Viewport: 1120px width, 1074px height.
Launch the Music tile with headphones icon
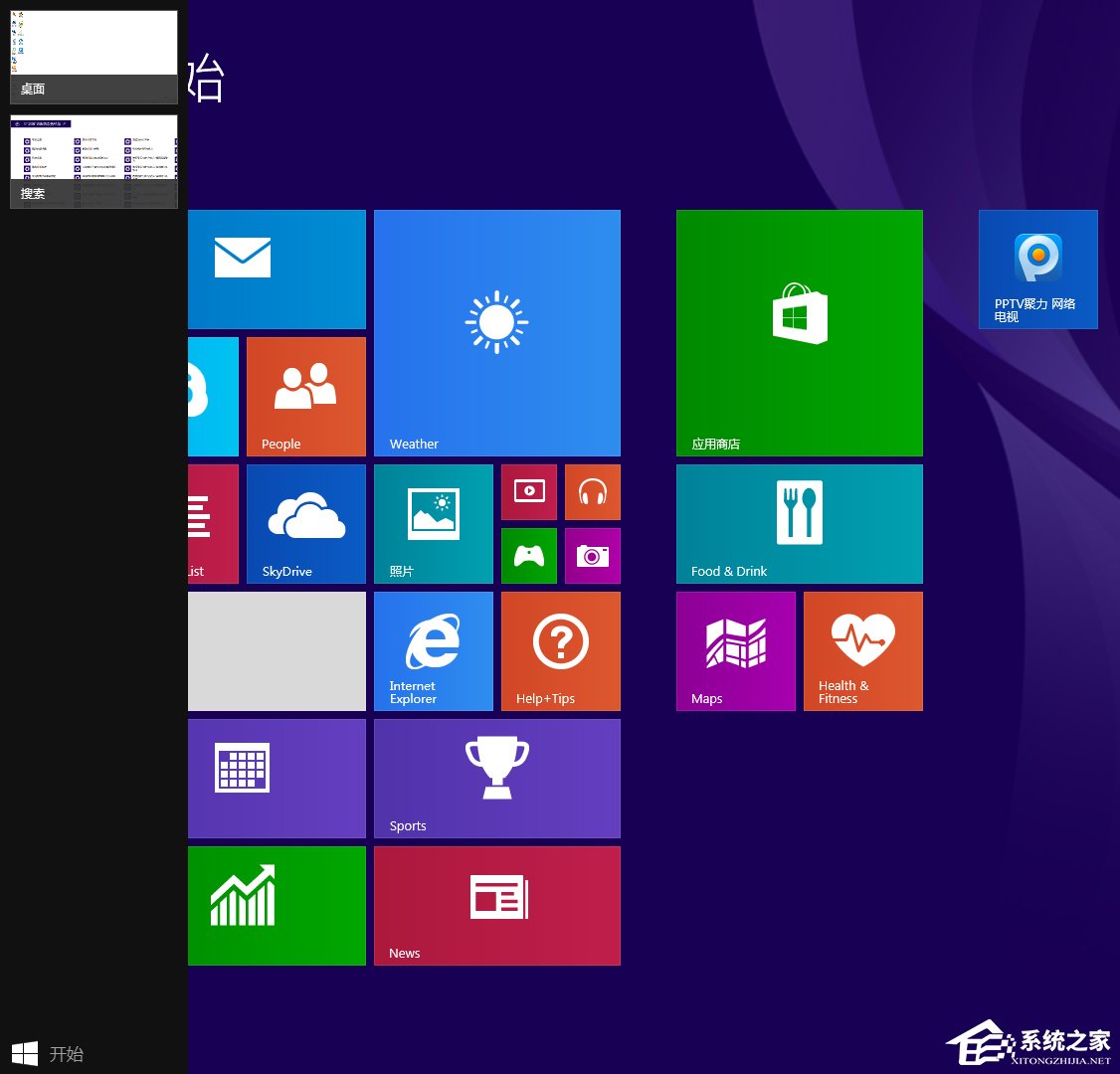[592, 491]
